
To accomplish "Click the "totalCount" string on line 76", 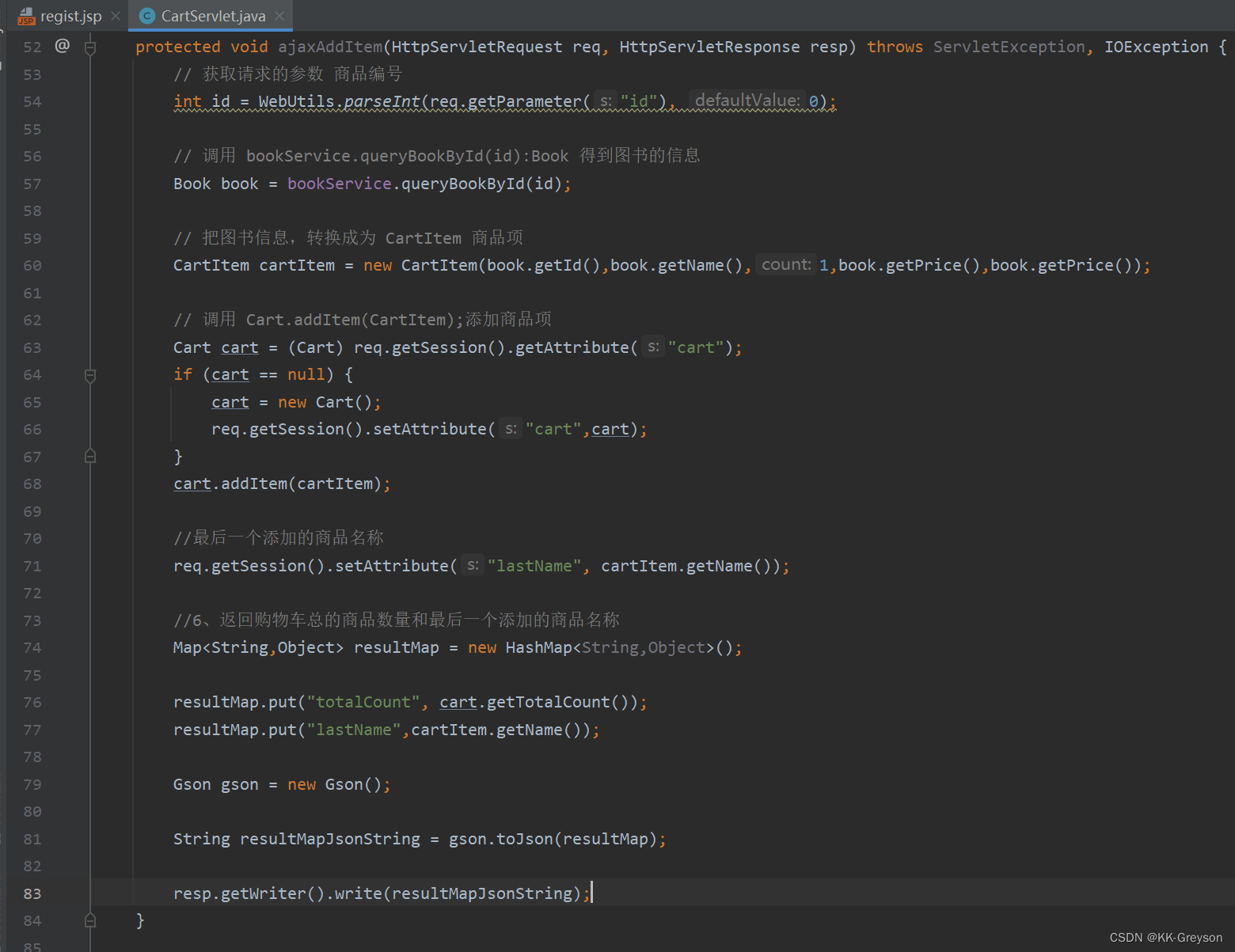I will pos(363,702).
